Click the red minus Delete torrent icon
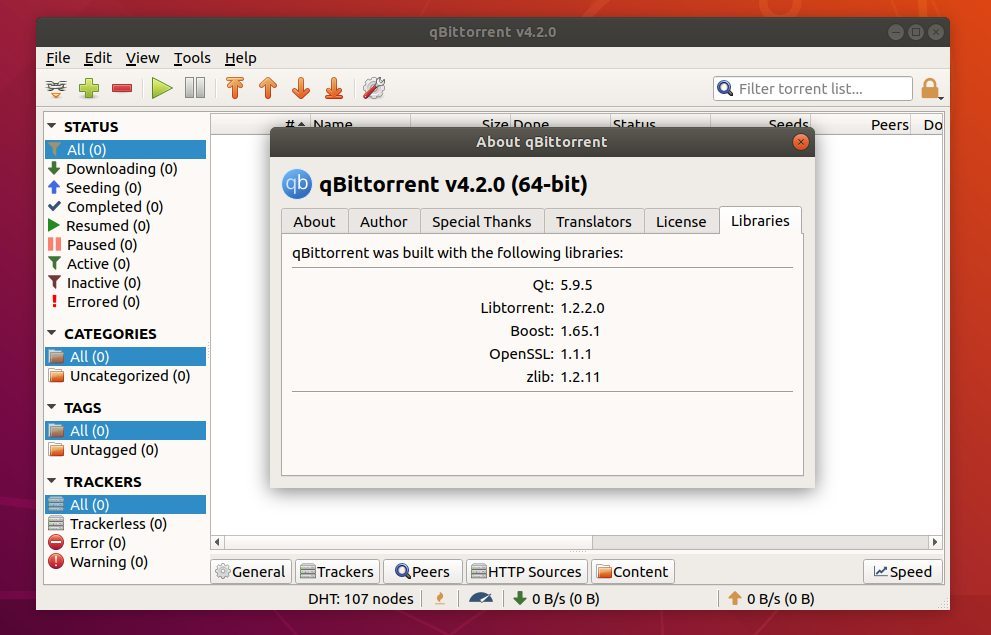Image resolution: width=991 pixels, height=635 pixels. (x=122, y=88)
